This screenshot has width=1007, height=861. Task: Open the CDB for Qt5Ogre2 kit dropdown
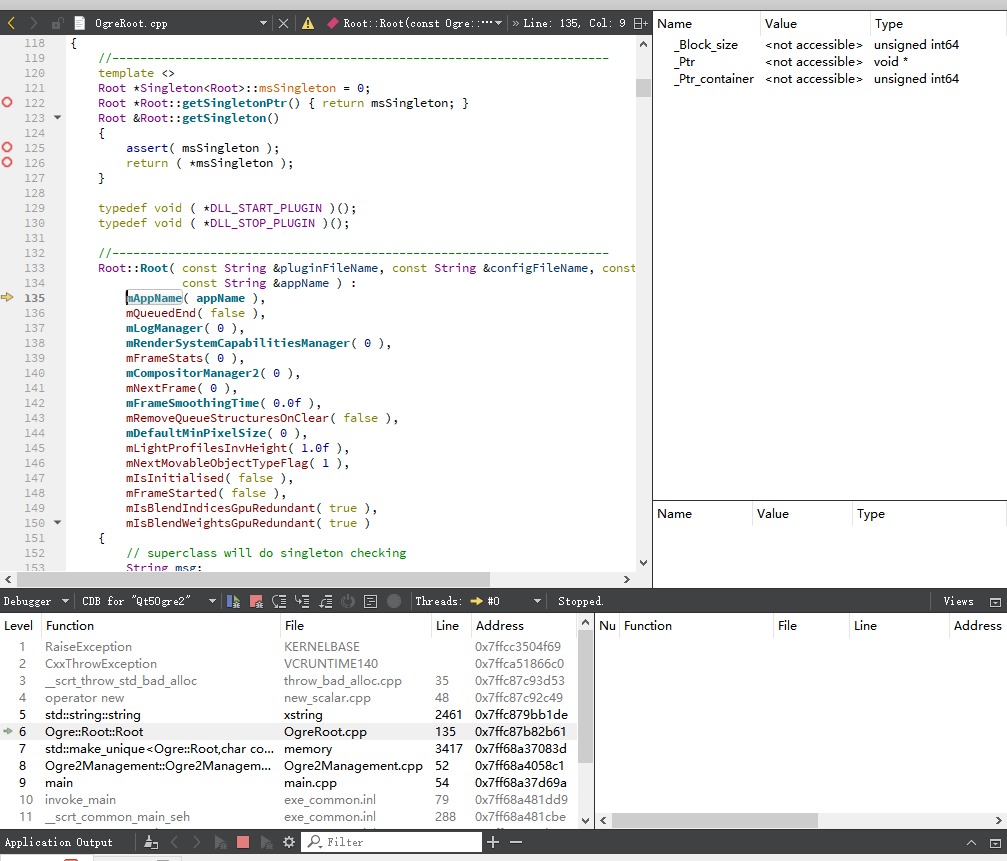pos(150,601)
